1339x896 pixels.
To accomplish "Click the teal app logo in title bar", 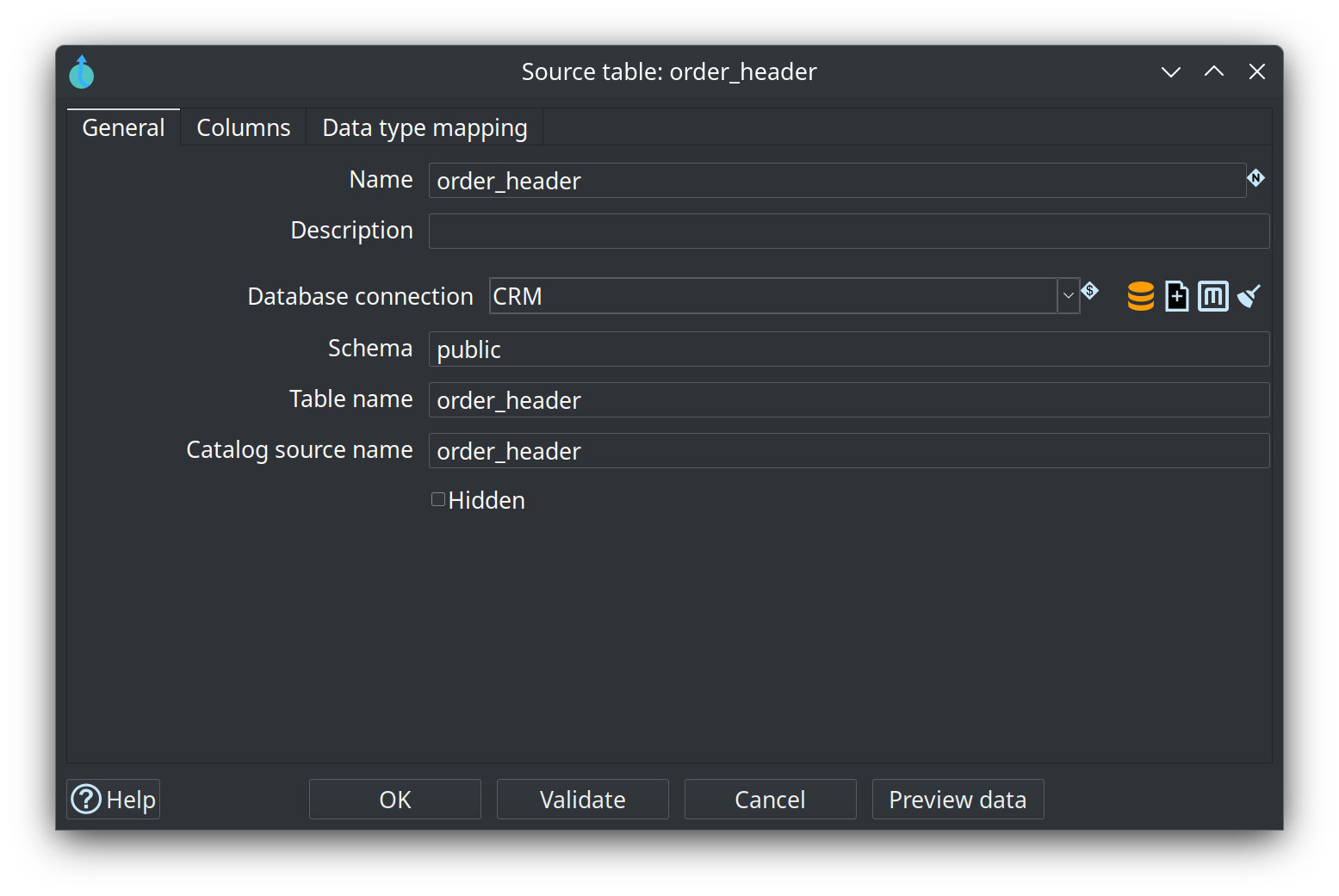I will (82, 72).
